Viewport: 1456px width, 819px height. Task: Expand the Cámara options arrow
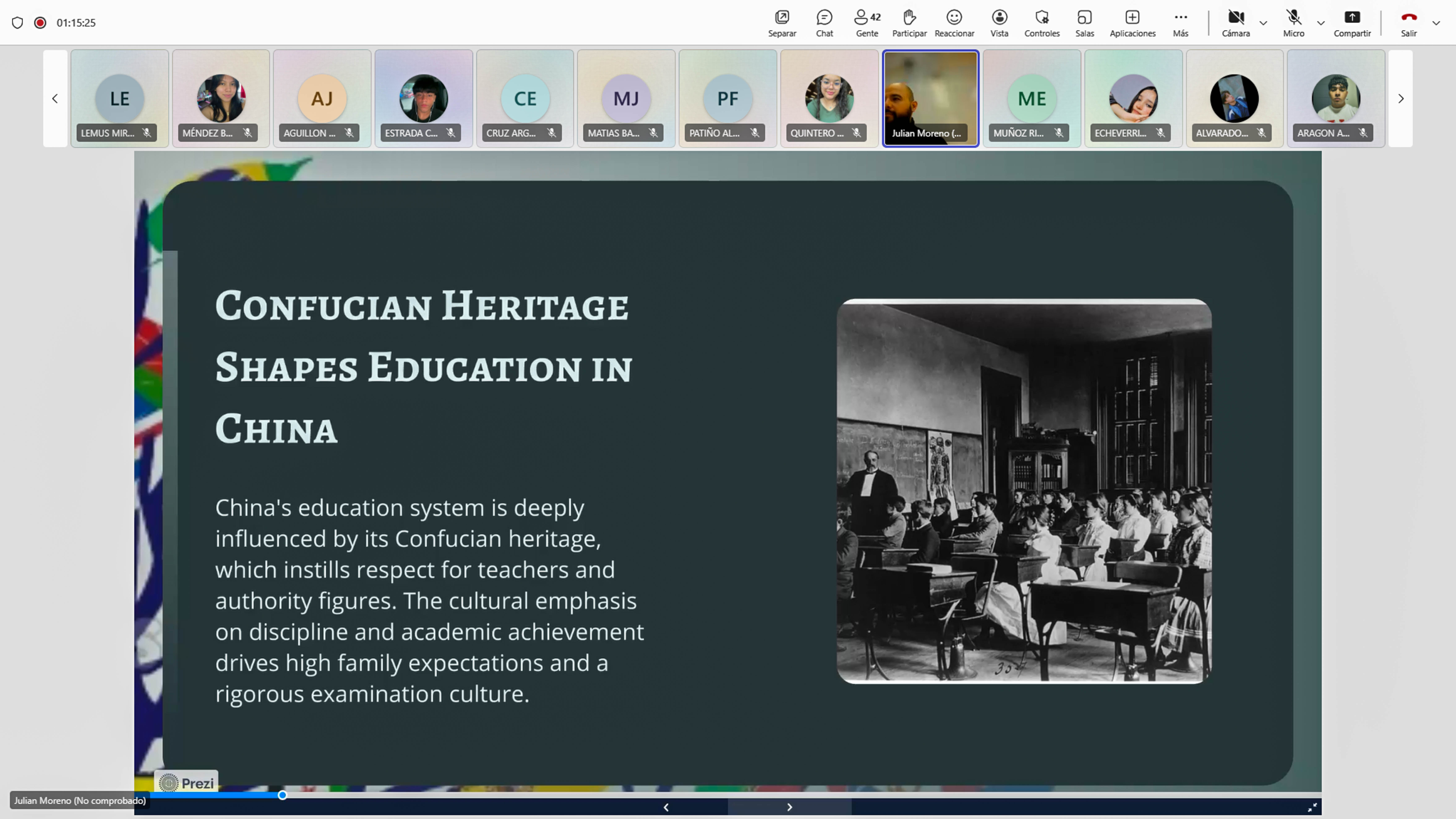click(x=1263, y=23)
